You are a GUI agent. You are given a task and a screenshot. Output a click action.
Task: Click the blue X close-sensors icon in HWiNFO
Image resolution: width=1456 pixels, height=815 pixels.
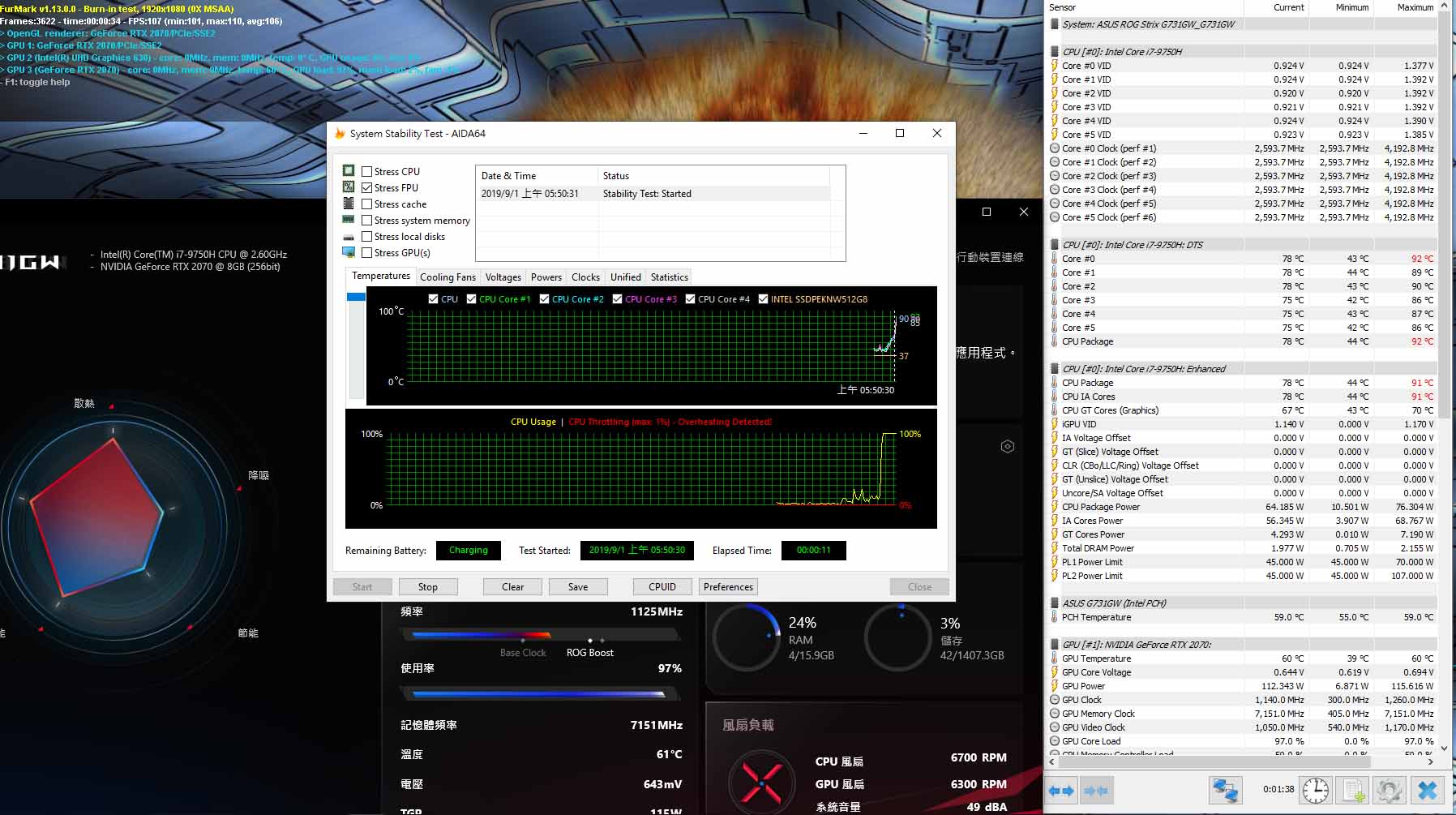coord(1428,790)
